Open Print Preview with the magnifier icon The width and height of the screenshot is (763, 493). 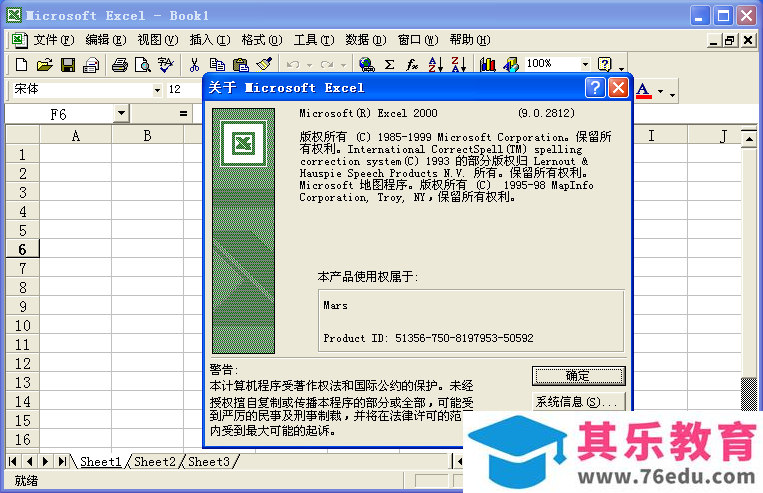click(143, 64)
